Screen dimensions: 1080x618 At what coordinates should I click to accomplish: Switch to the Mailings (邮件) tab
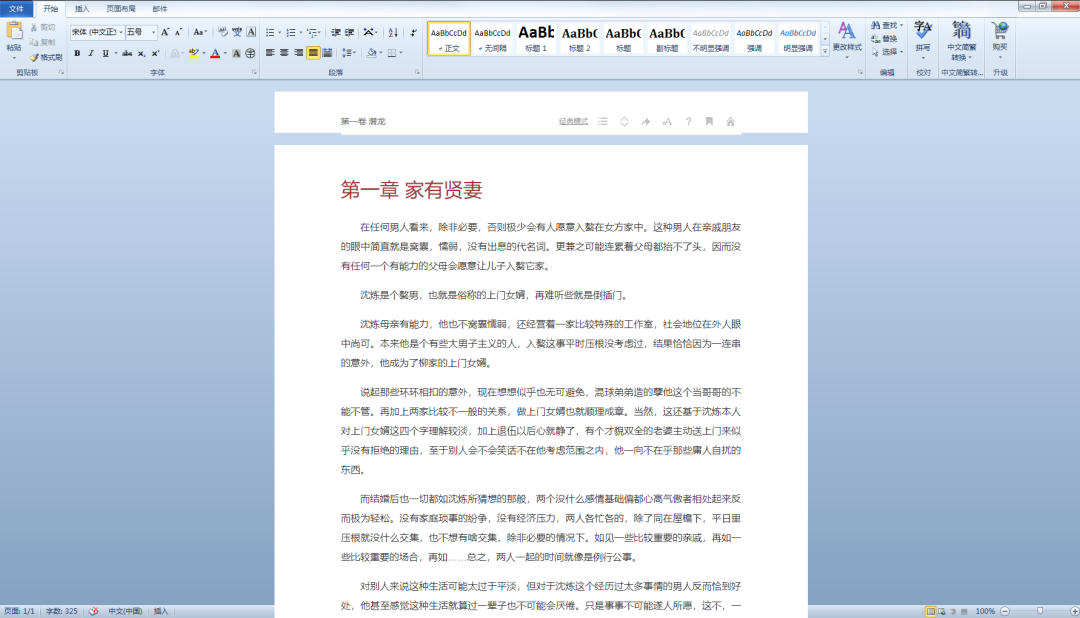[x=160, y=9]
